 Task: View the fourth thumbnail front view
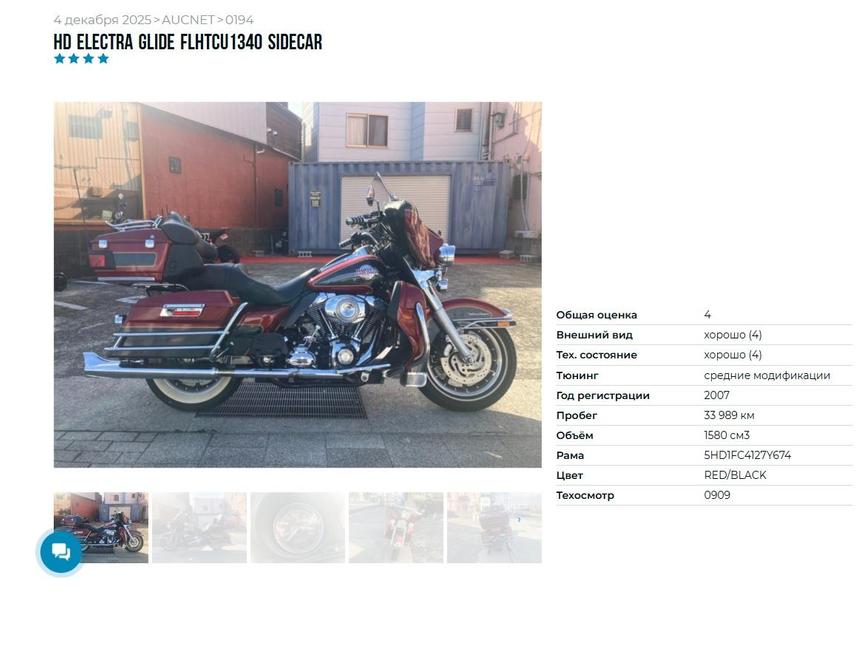click(396, 527)
